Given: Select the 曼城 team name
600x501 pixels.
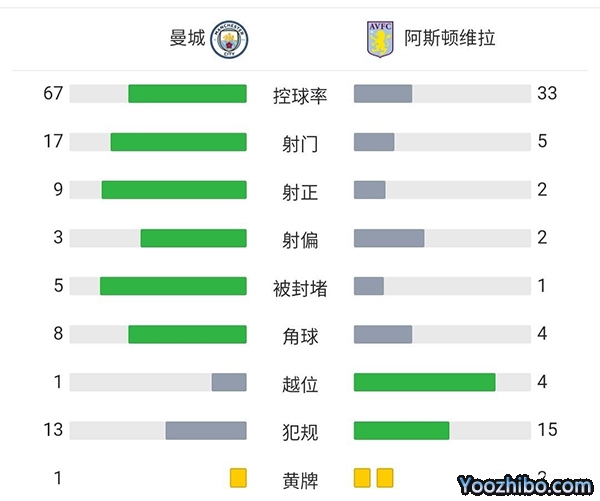Looking at the screenshot, I should tap(187, 39).
